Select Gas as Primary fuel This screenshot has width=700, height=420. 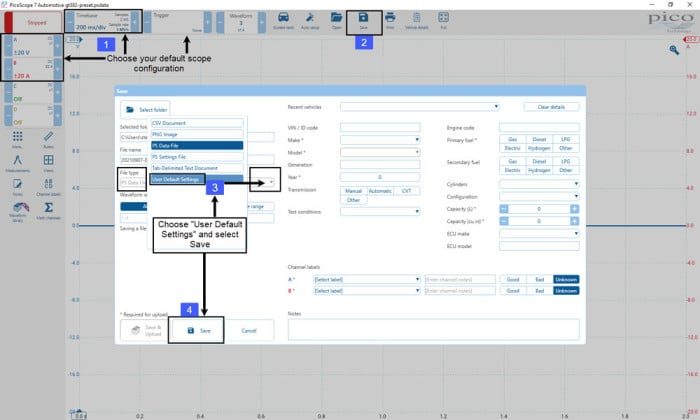(512, 139)
